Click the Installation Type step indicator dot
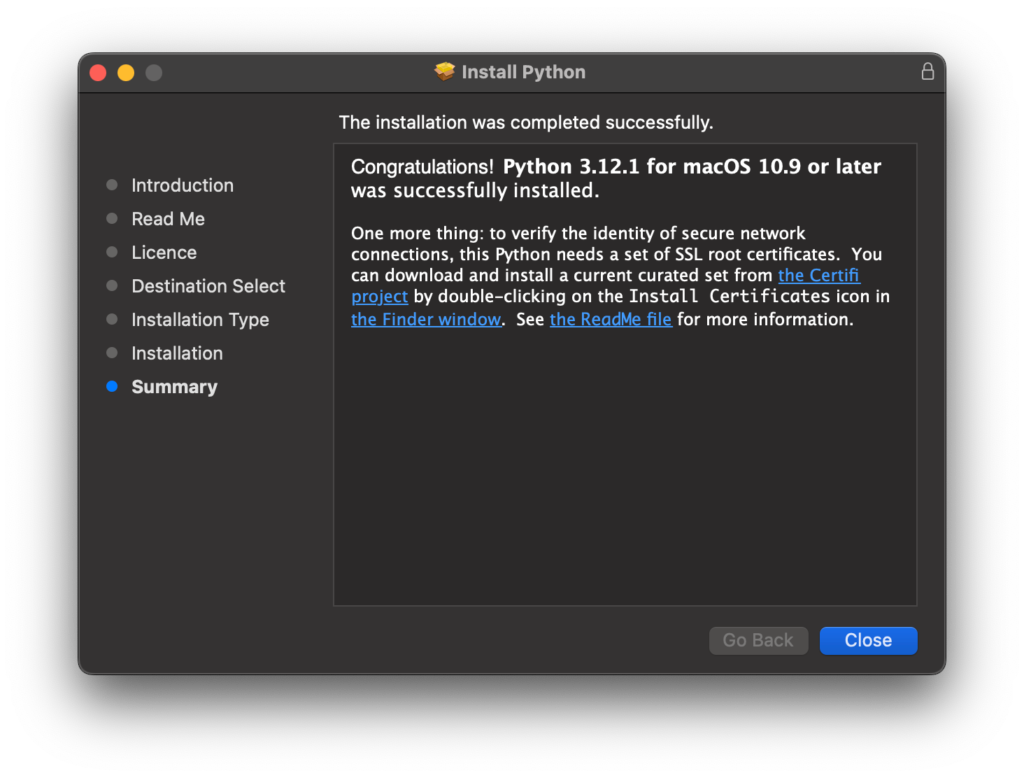The width and height of the screenshot is (1024, 778). pos(112,319)
